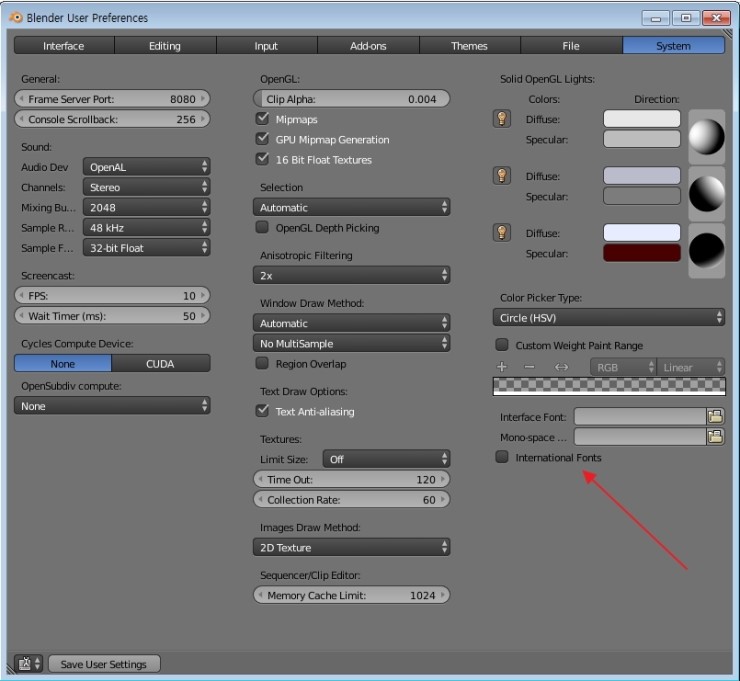Click the Screencast FPS field
Viewport: 740px width, 681px height.
(112, 295)
